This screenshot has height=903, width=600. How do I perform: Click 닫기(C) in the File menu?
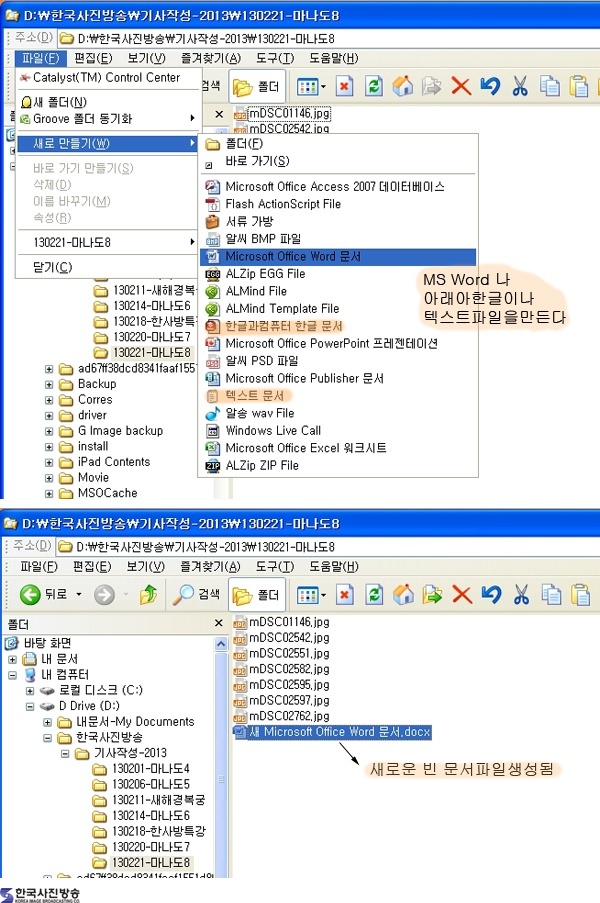click(x=107, y=267)
